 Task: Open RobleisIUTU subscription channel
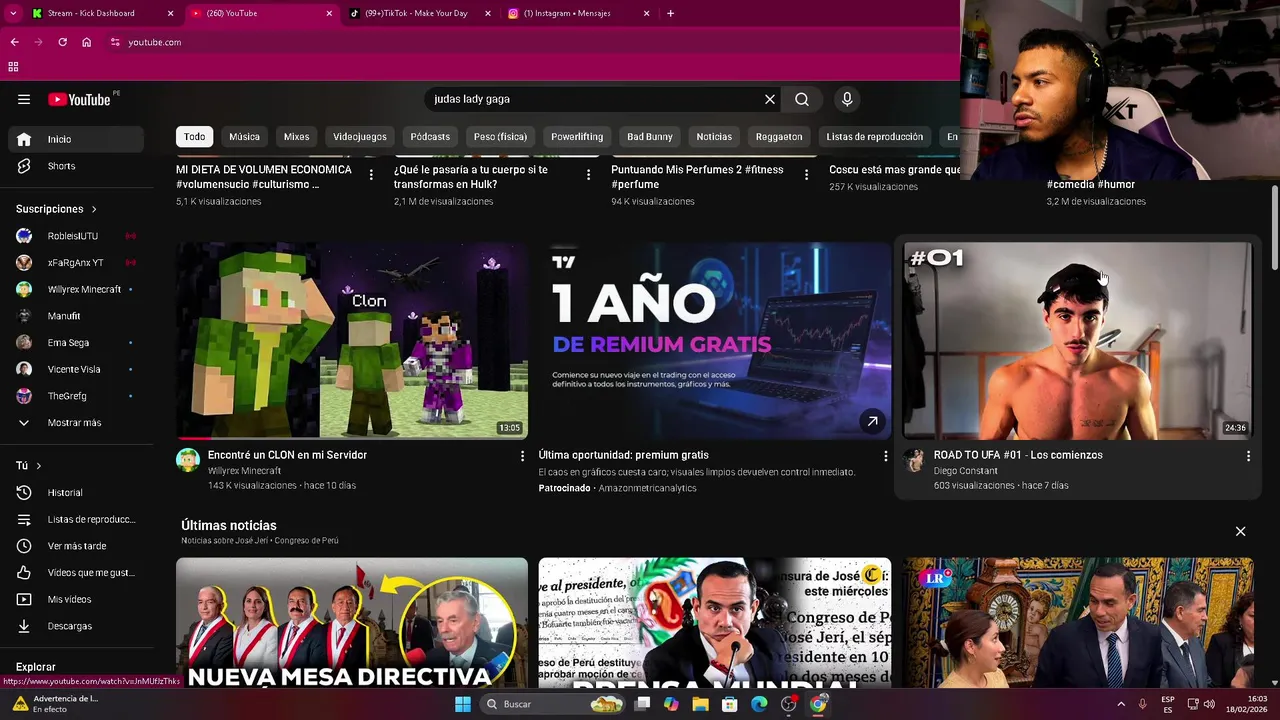click(x=78, y=236)
